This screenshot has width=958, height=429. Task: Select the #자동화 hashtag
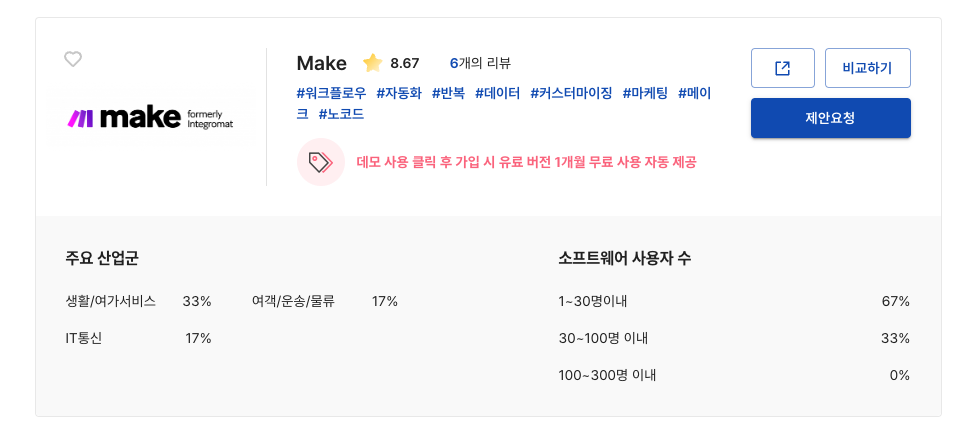[399, 93]
